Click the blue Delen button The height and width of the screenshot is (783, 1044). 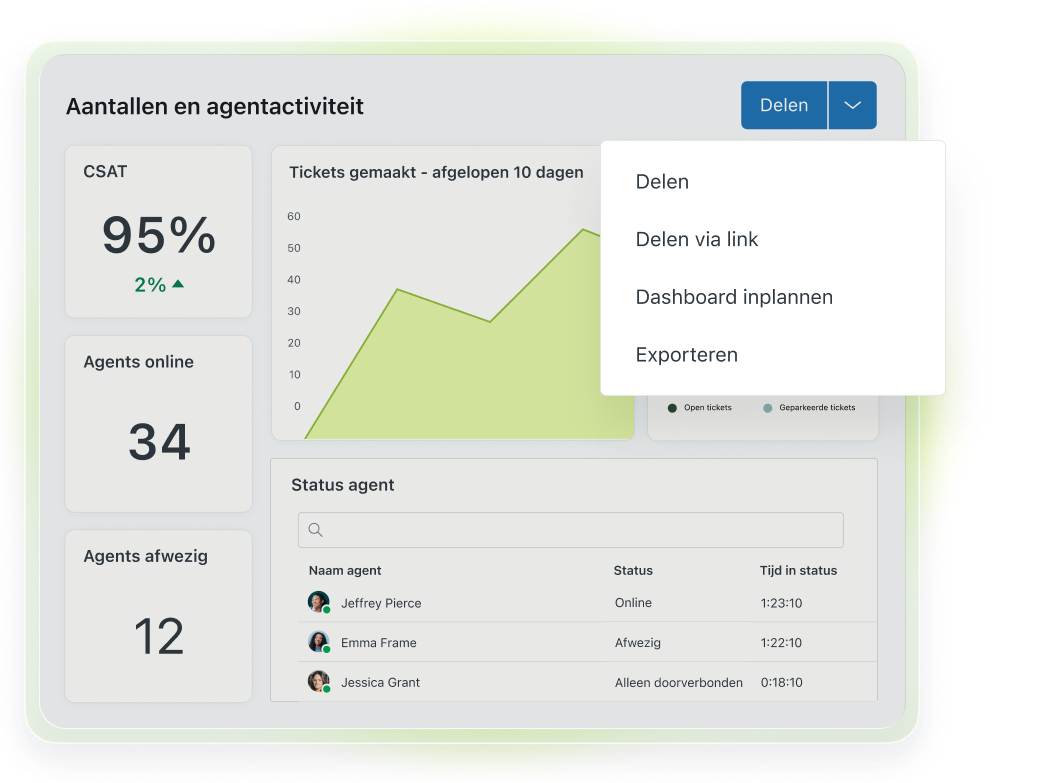(x=783, y=105)
